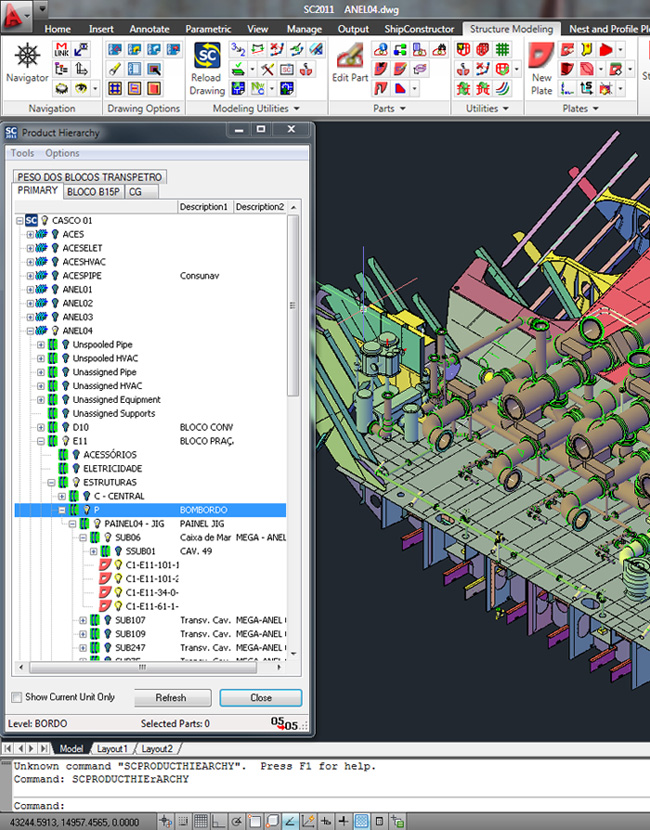
Task: Expand the C - CENTRAL tree node
Action: pos(62,496)
